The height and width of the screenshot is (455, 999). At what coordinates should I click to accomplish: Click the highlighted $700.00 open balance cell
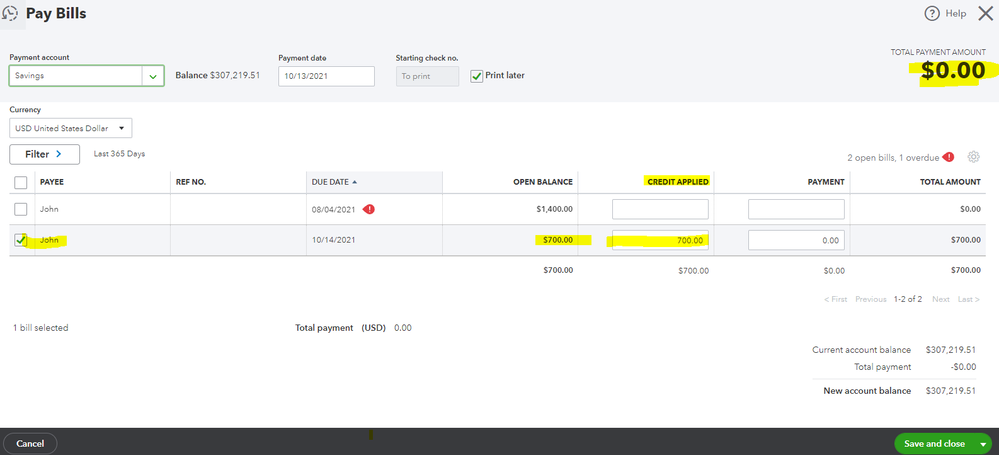point(557,240)
